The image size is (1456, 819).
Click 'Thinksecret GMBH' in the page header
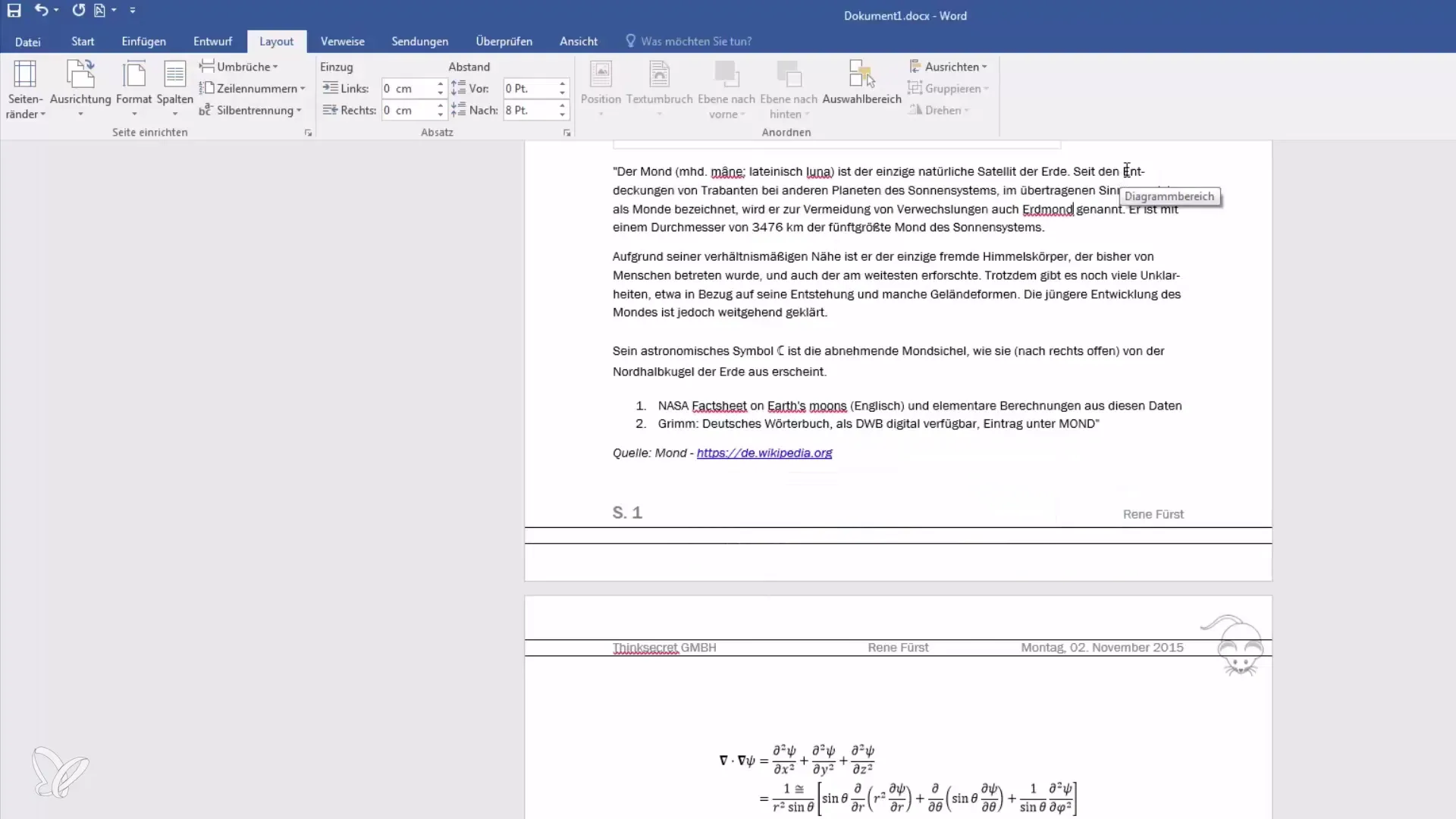point(664,648)
